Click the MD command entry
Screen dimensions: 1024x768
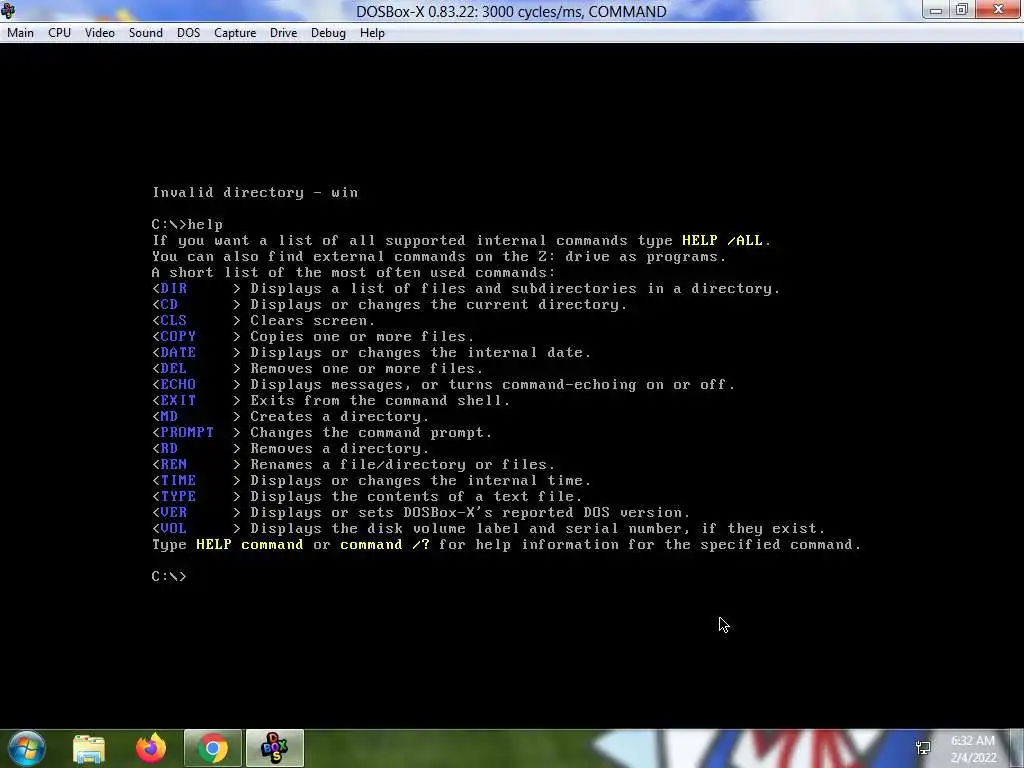click(169, 417)
